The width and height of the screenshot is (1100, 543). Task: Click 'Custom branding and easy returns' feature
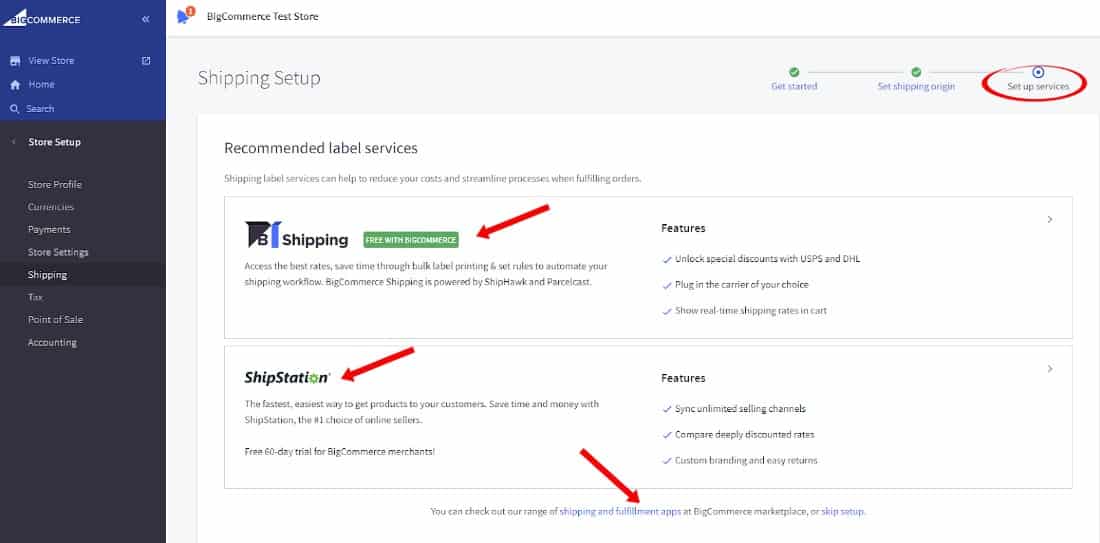(x=746, y=461)
